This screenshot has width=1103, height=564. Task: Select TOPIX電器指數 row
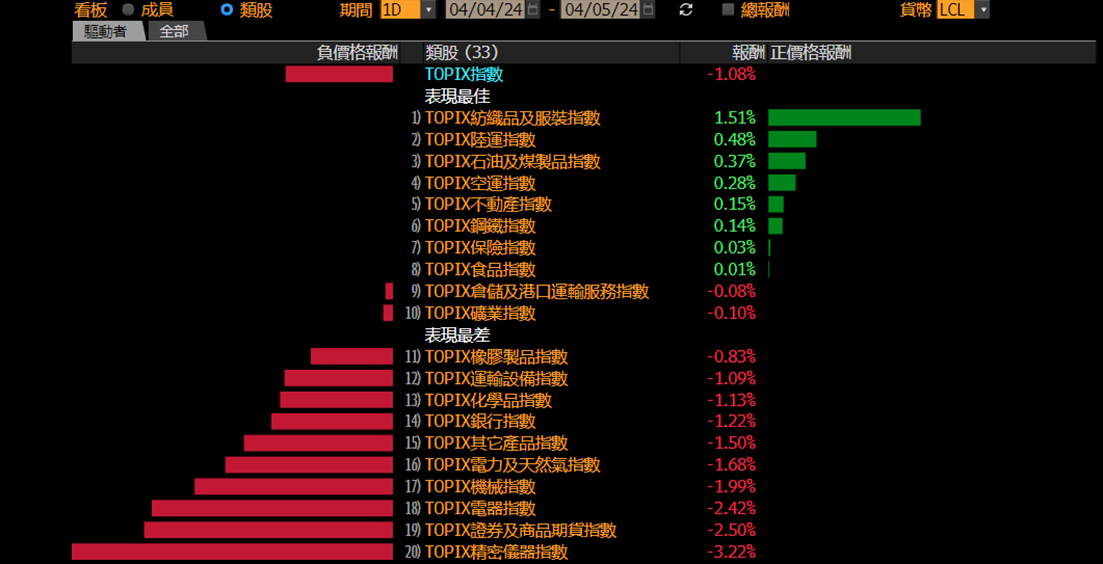click(480, 508)
